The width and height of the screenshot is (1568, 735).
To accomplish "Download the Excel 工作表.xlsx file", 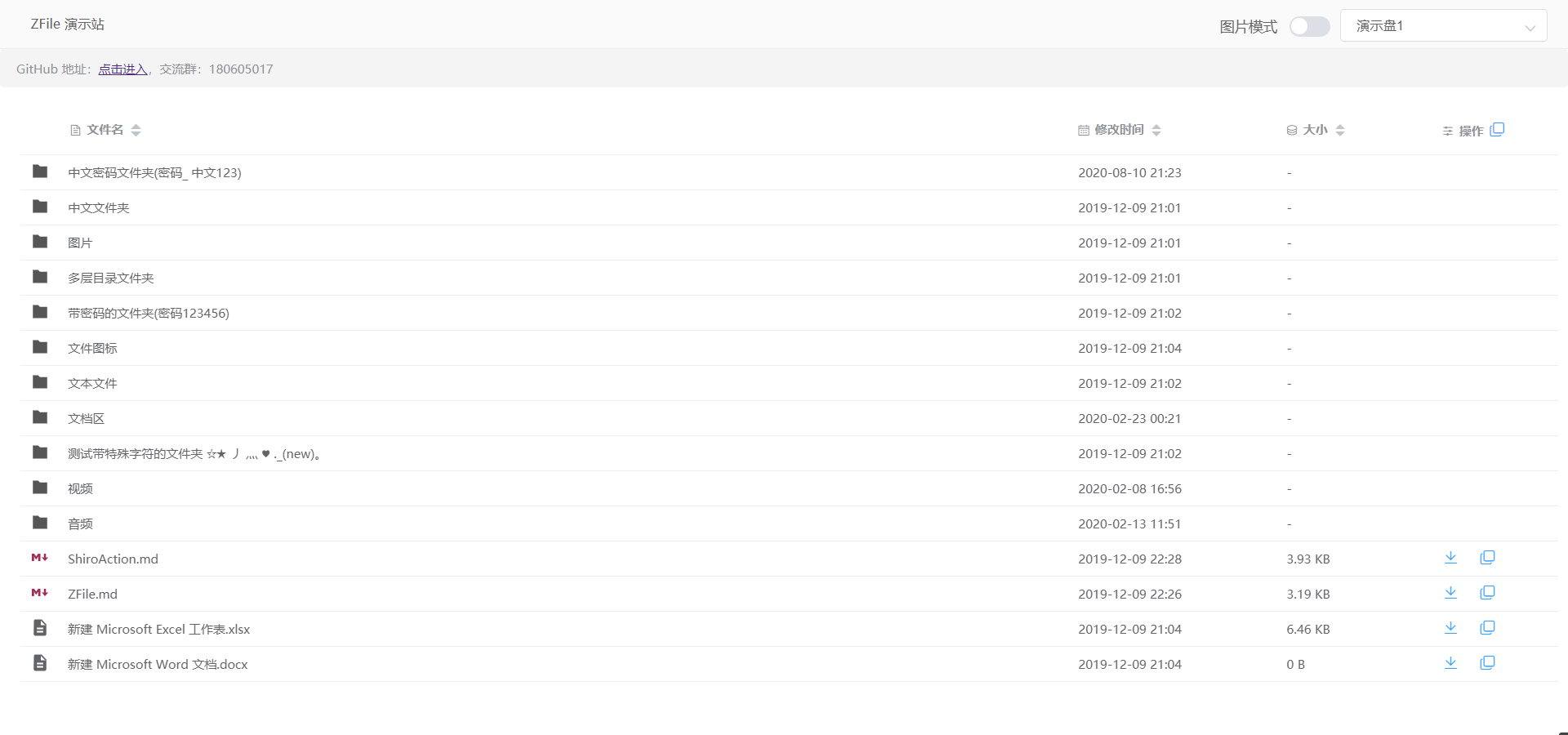I will 1450,628.
